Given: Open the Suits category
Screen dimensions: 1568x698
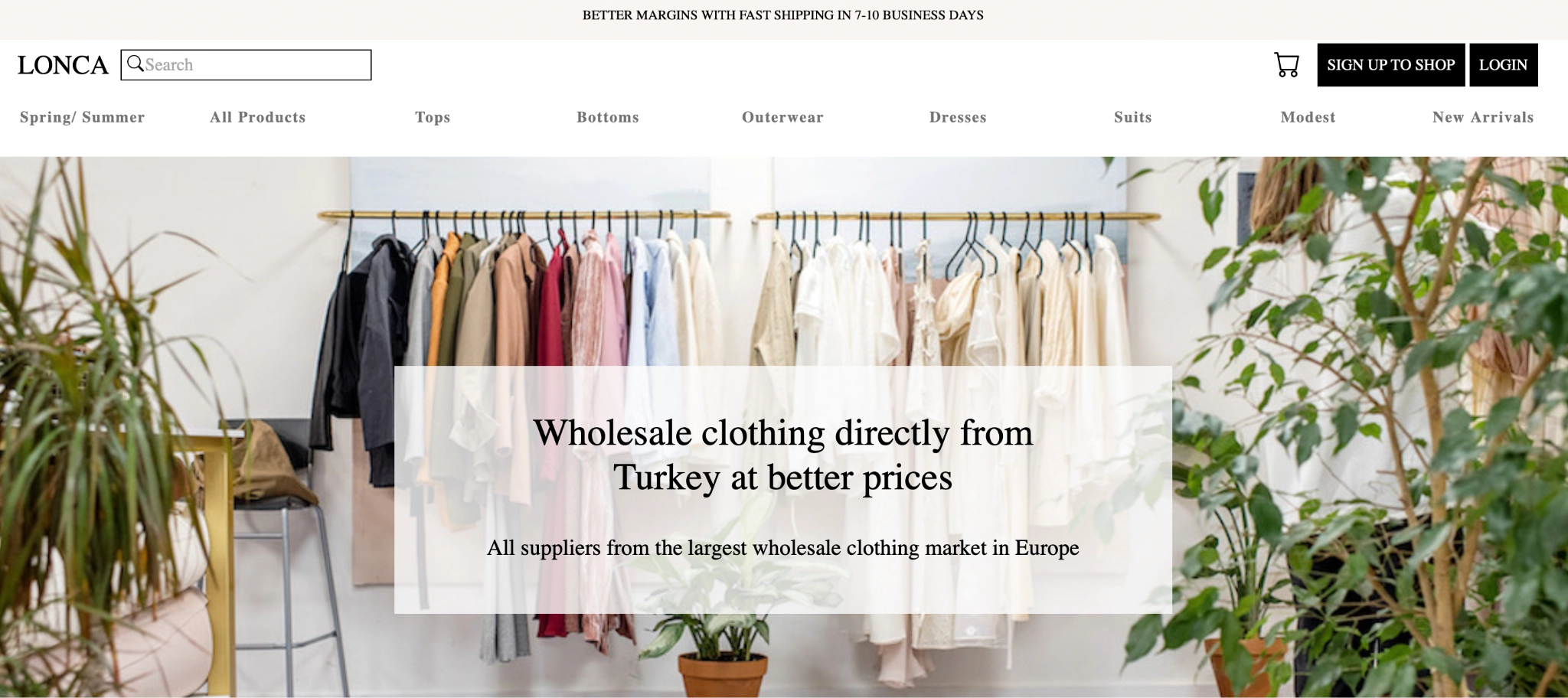Looking at the screenshot, I should point(1133,117).
